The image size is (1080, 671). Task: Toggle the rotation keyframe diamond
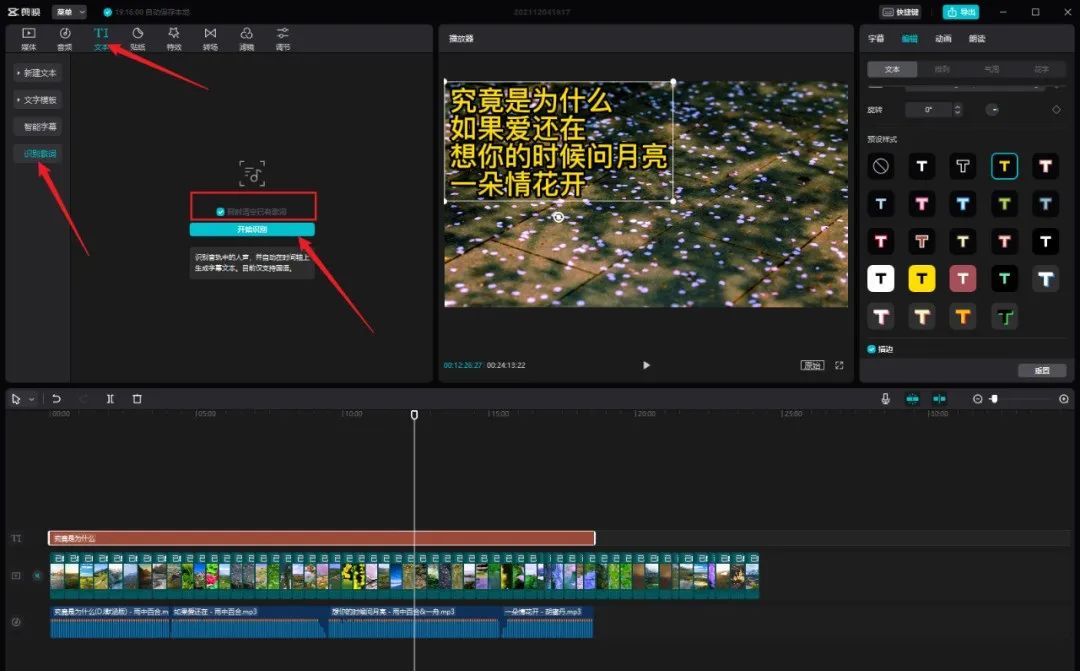(x=1056, y=109)
